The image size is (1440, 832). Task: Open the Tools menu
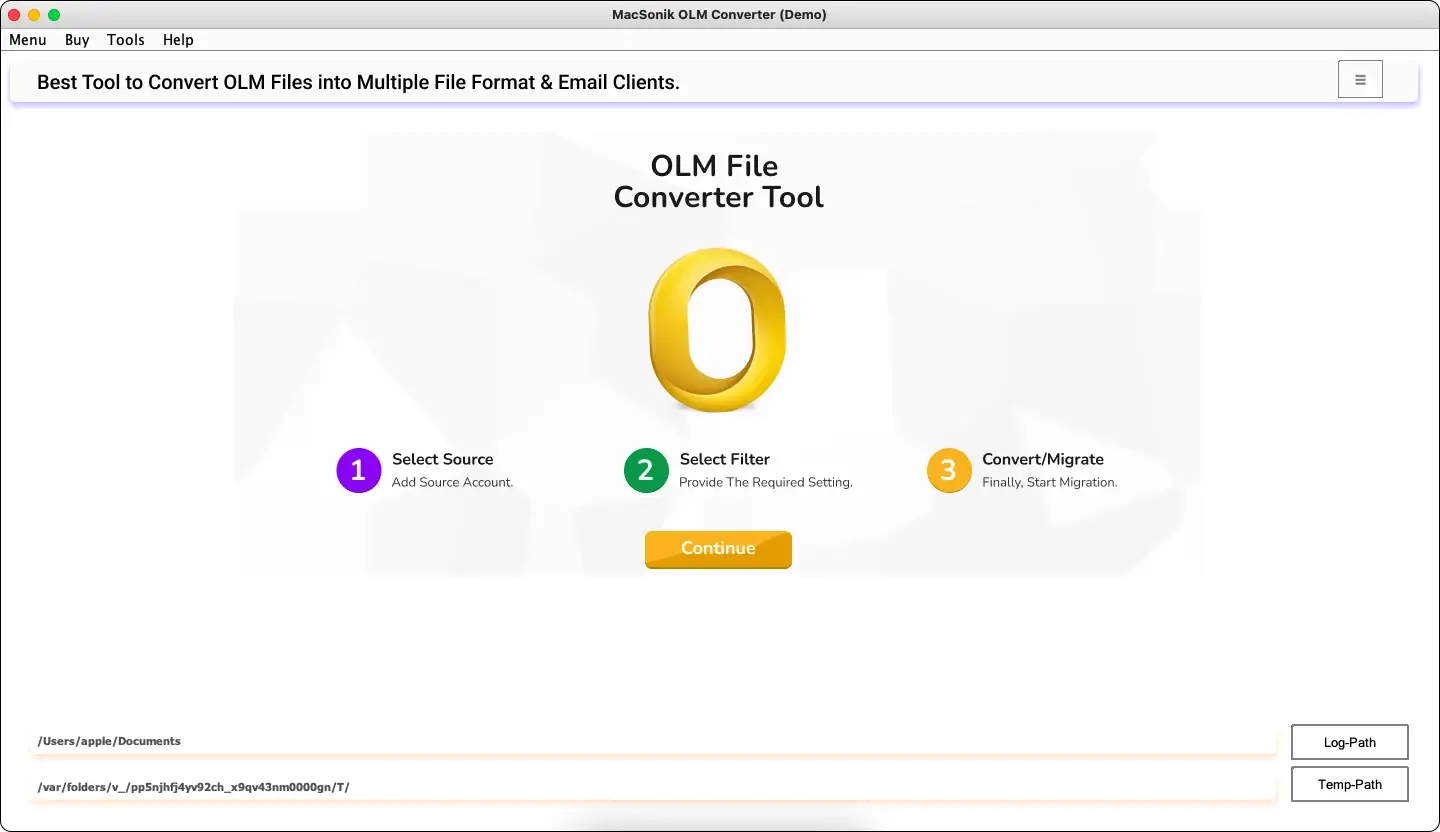click(126, 40)
